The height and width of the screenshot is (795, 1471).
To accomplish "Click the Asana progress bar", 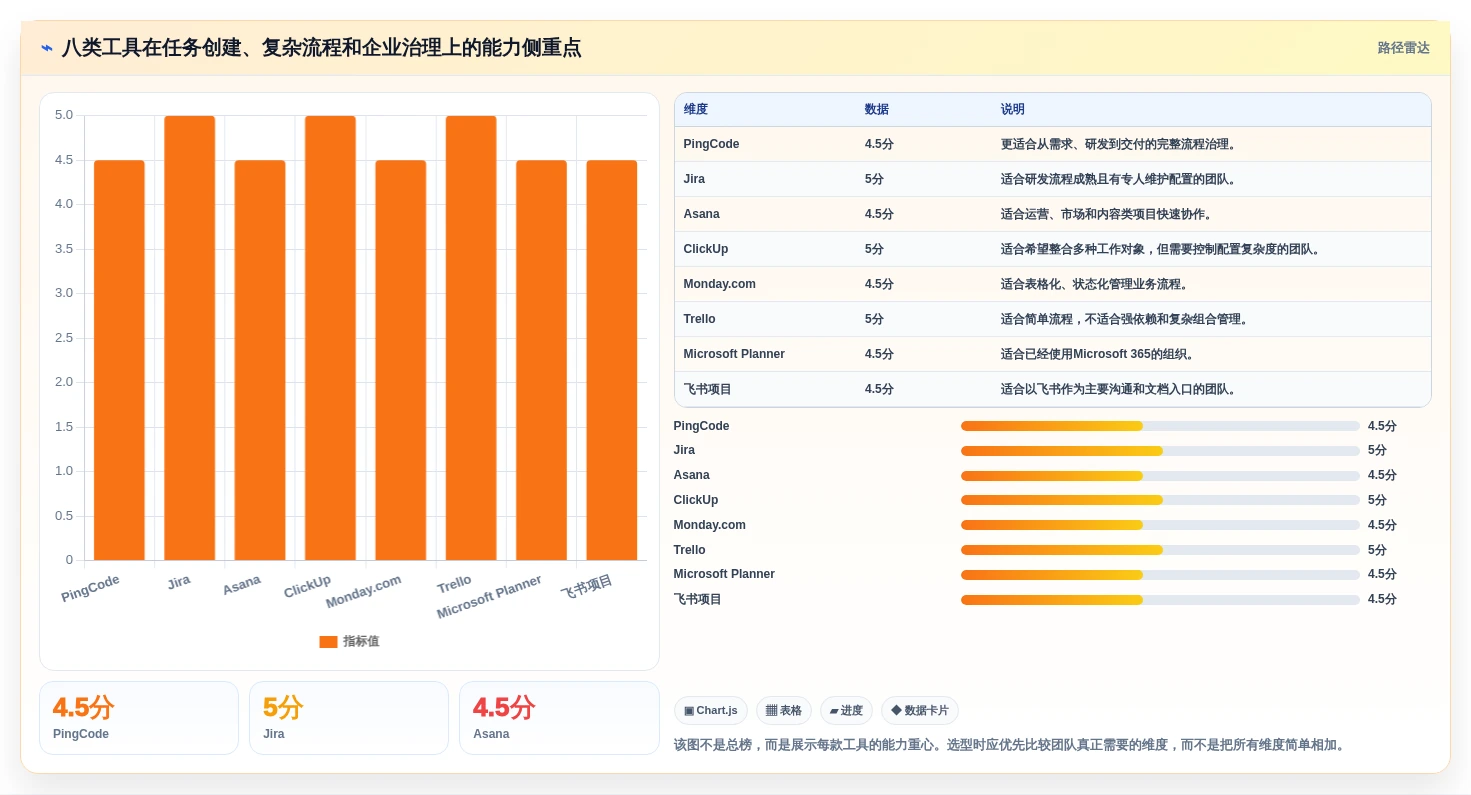I will click(x=1160, y=476).
